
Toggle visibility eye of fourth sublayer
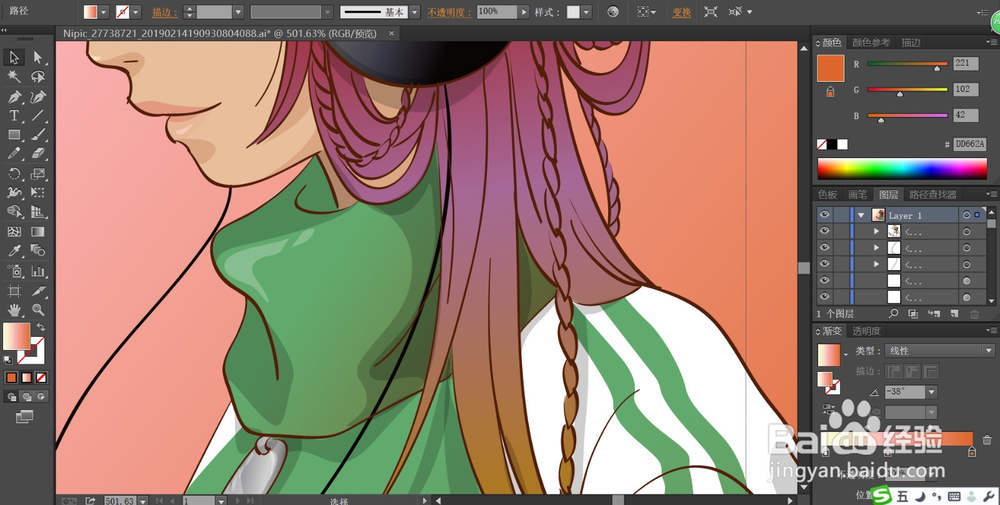pos(825,281)
